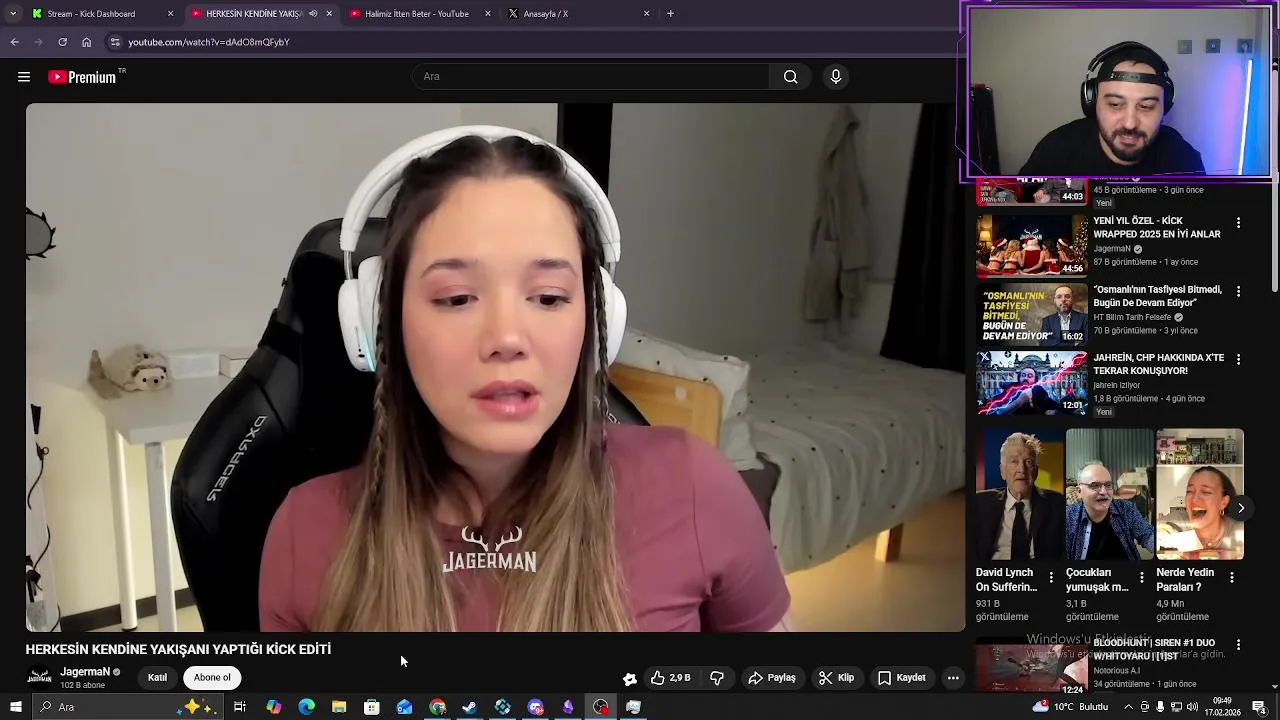Image resolution: width=1280 pixels, height=720 pixels.
Task: Open volume control in system tray
Action: [1192, 707]
